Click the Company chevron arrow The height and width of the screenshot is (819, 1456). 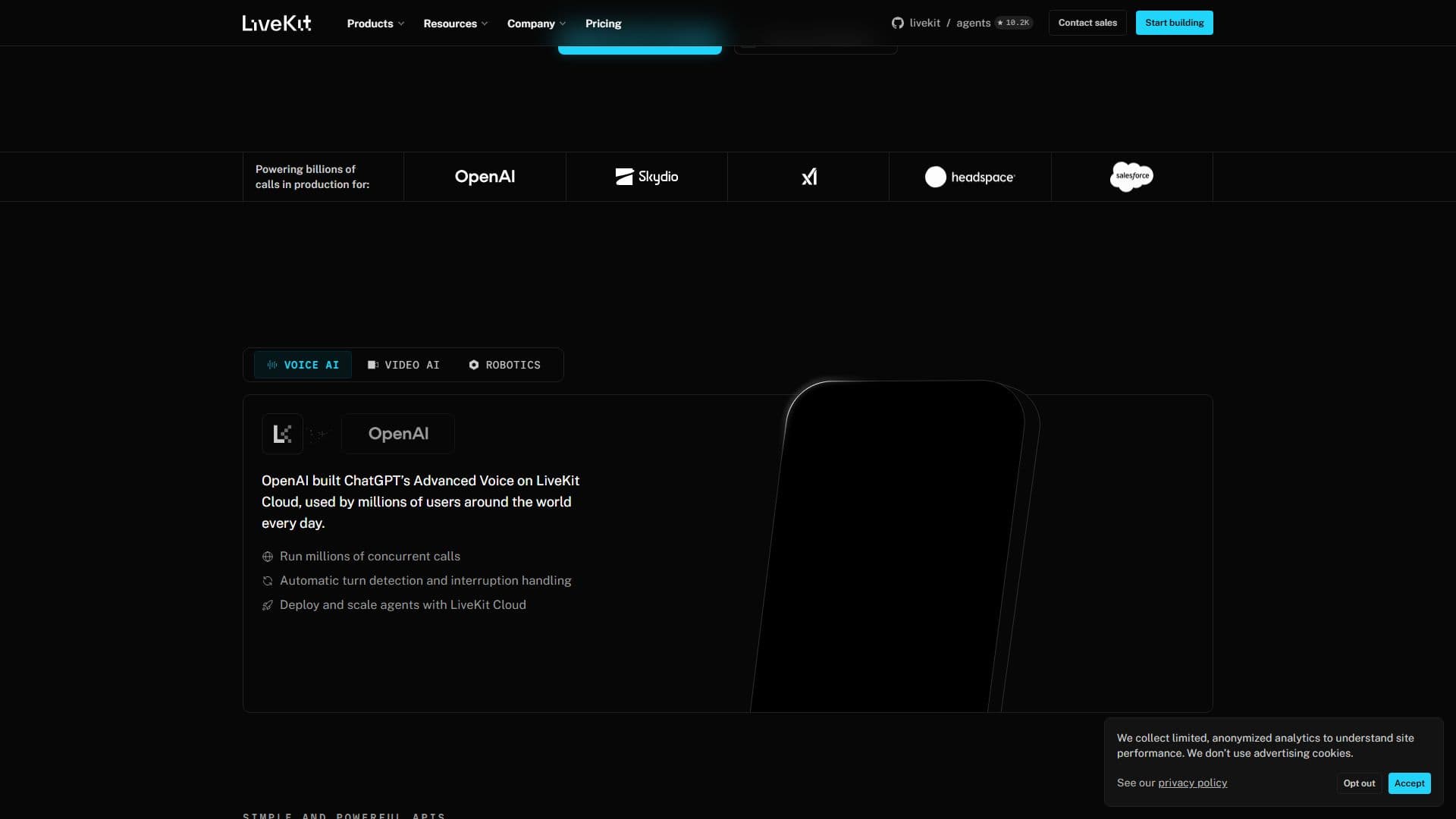click(x=563, y=24)
